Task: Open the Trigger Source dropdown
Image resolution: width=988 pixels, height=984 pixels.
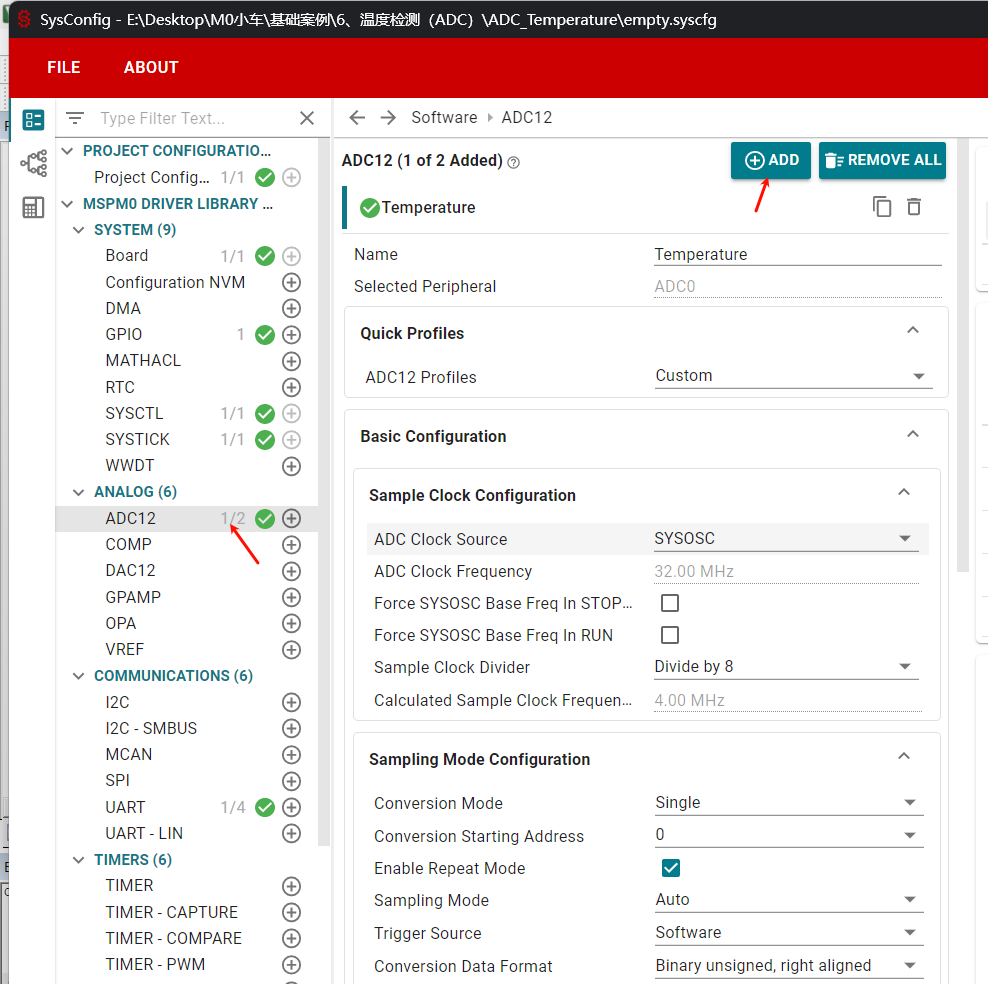Action: point(789,932)
